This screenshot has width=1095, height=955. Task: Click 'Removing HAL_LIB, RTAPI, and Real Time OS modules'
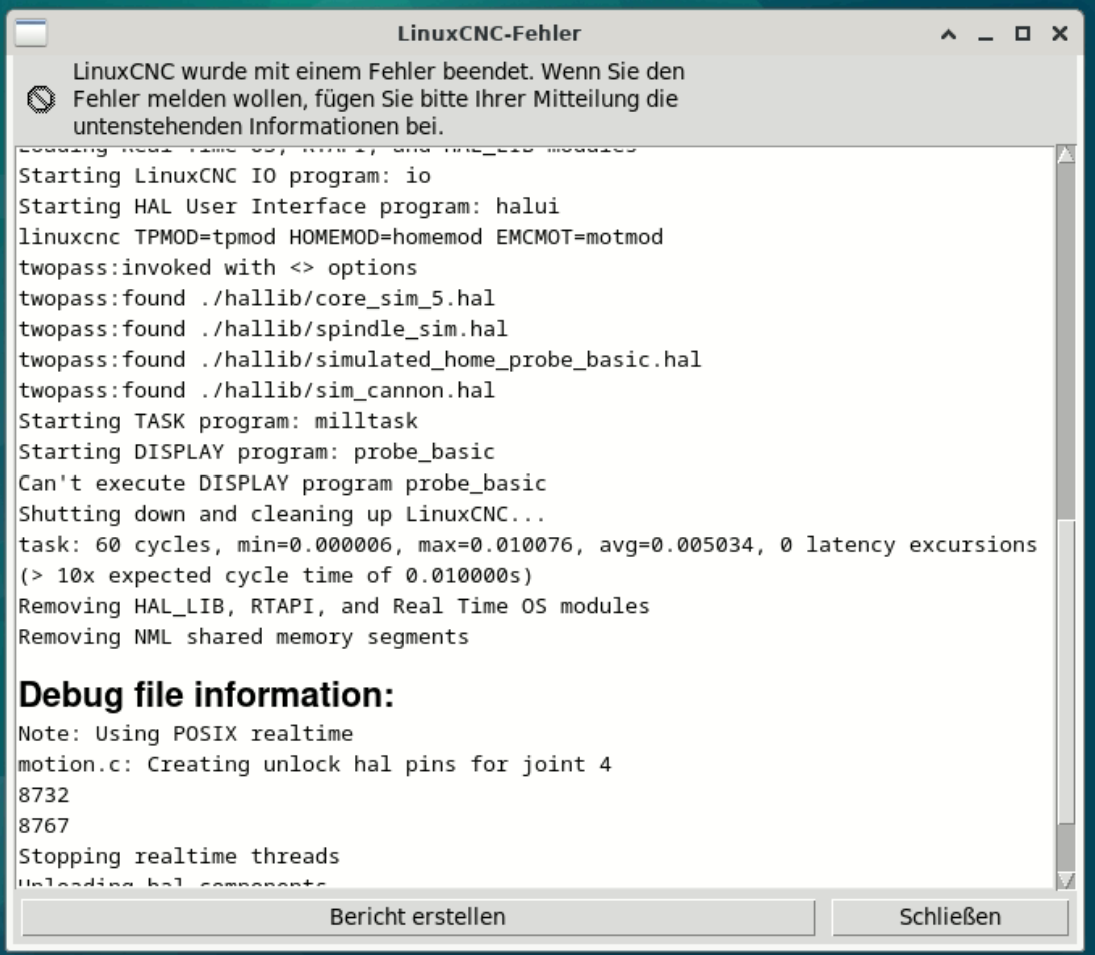[x=334, y=606]
